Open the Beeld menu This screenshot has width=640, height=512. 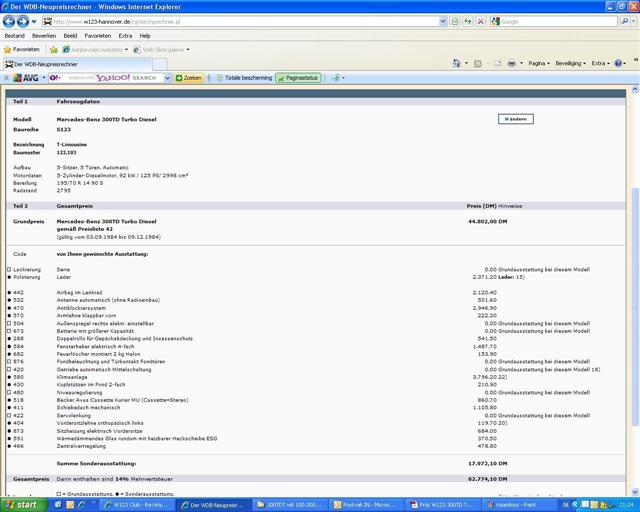pyautogui.click(x=70, y=36)
